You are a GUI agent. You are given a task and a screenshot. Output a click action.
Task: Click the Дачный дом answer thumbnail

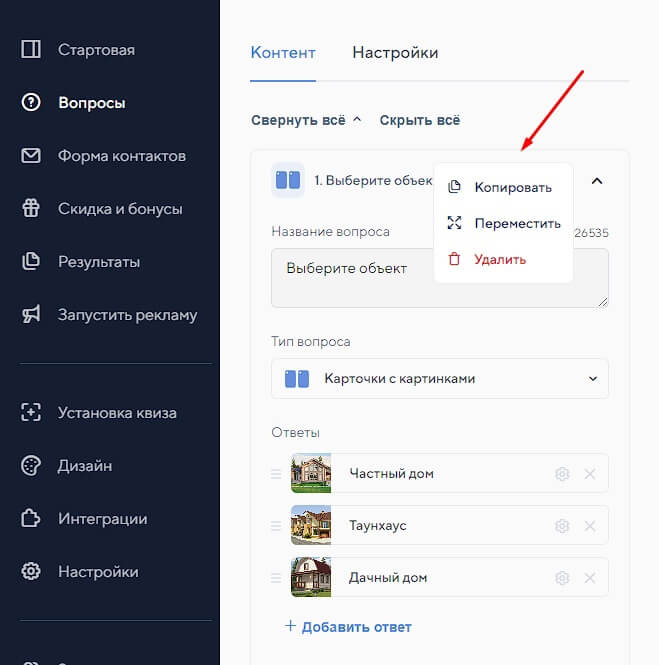pos(311,577)
